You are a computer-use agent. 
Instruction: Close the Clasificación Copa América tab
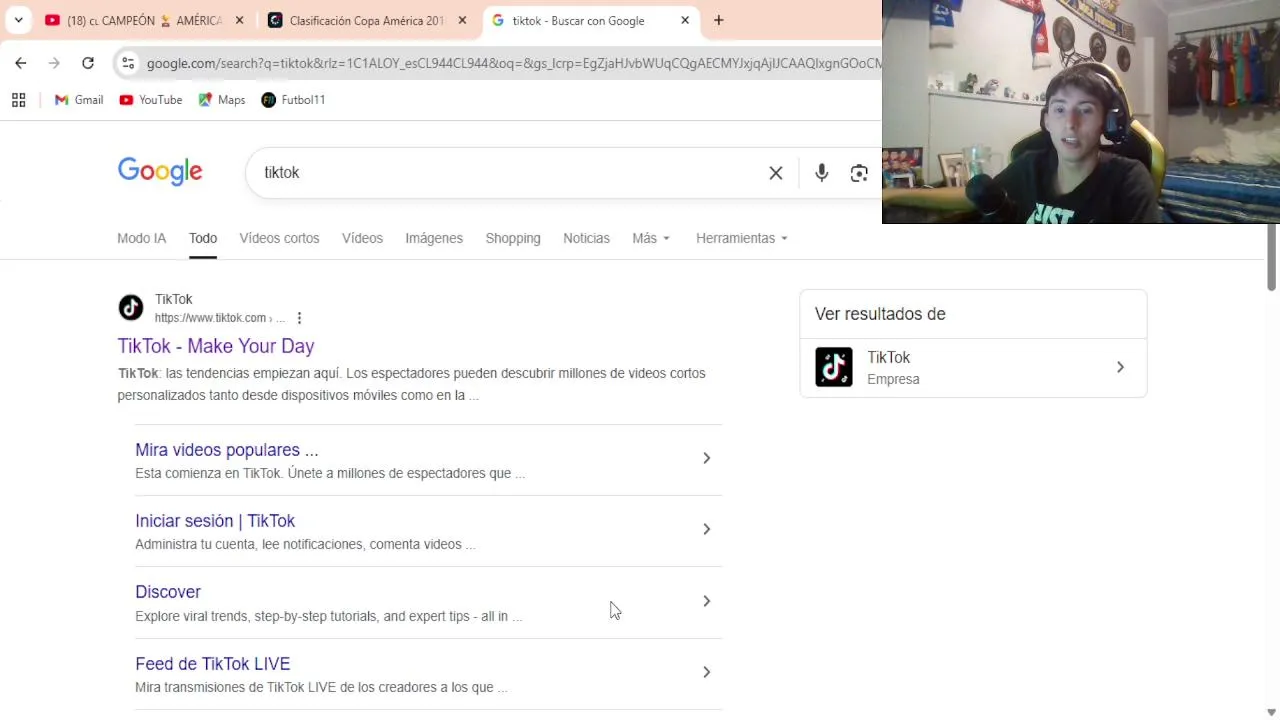point(463,20)
